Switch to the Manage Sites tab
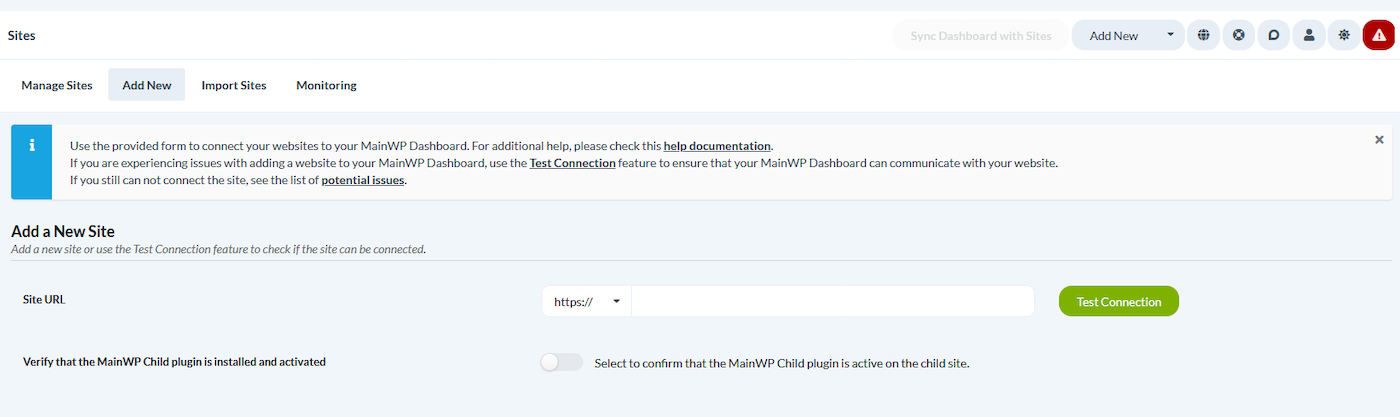Screen dimensions: 1400x417 click(57, 85)
